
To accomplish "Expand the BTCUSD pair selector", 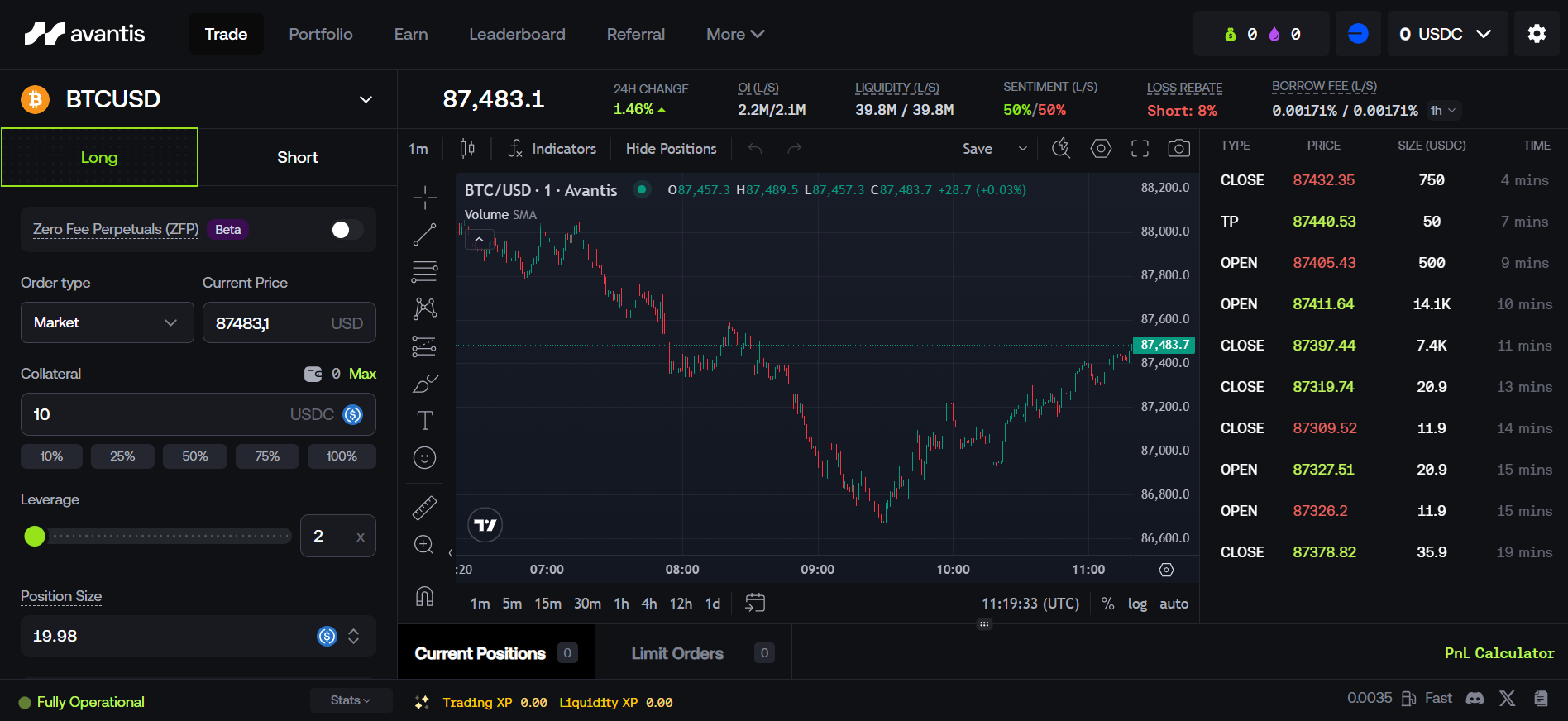I will [366, 100].
